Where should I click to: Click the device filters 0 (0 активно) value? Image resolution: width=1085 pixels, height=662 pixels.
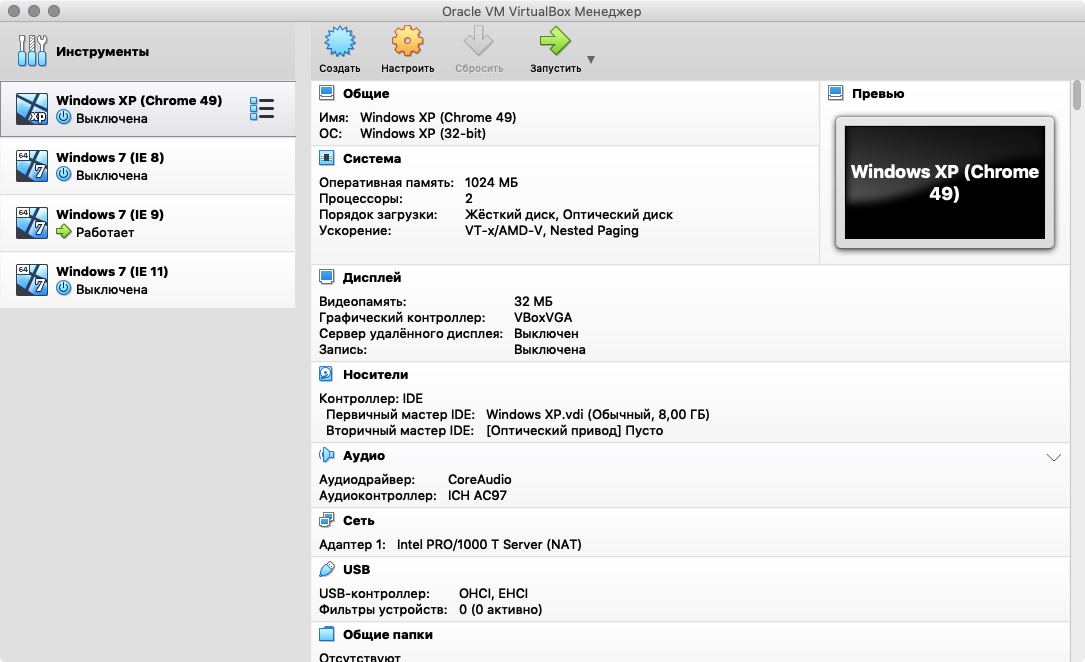point(500,609)
